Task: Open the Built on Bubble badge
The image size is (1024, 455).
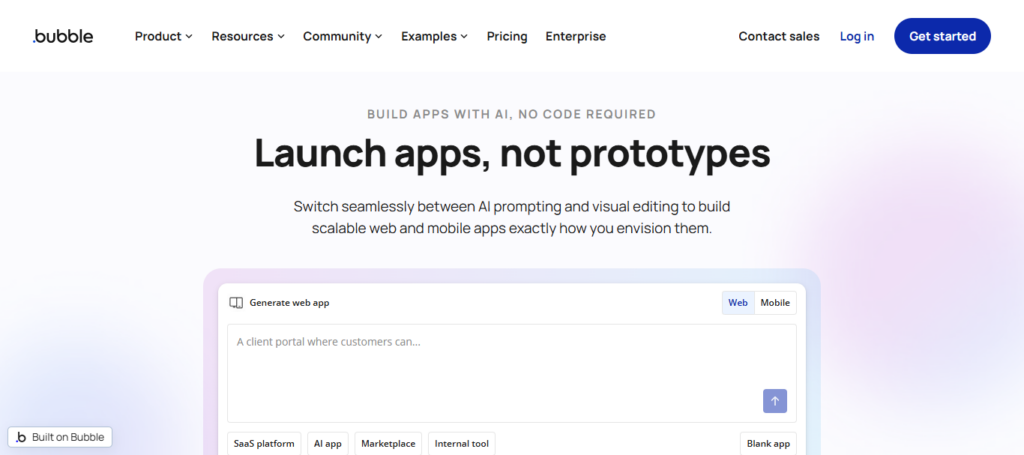Action: [60, 437]
